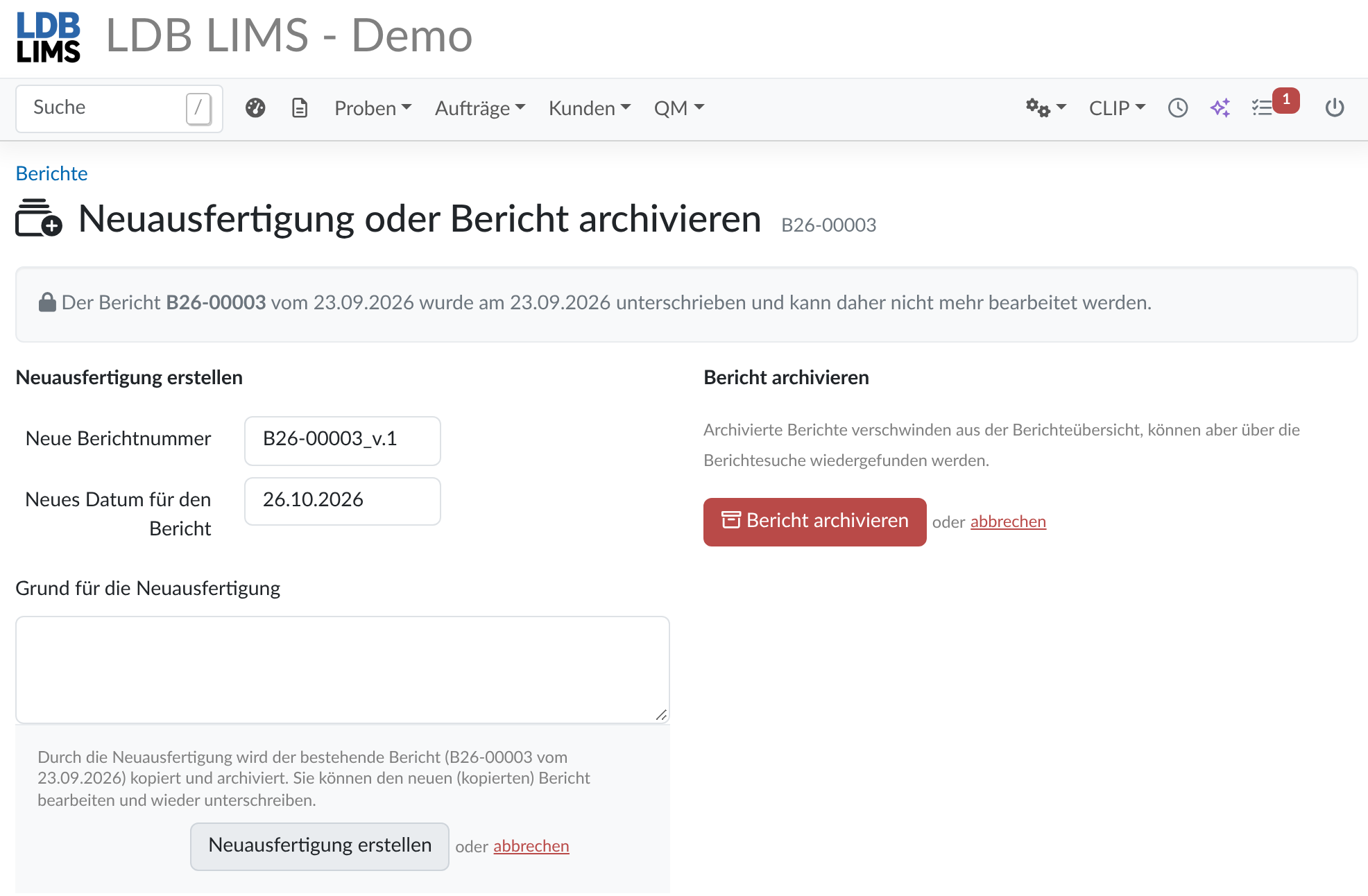
Task: Open the task list icon
Action: tap(1262, 108)
